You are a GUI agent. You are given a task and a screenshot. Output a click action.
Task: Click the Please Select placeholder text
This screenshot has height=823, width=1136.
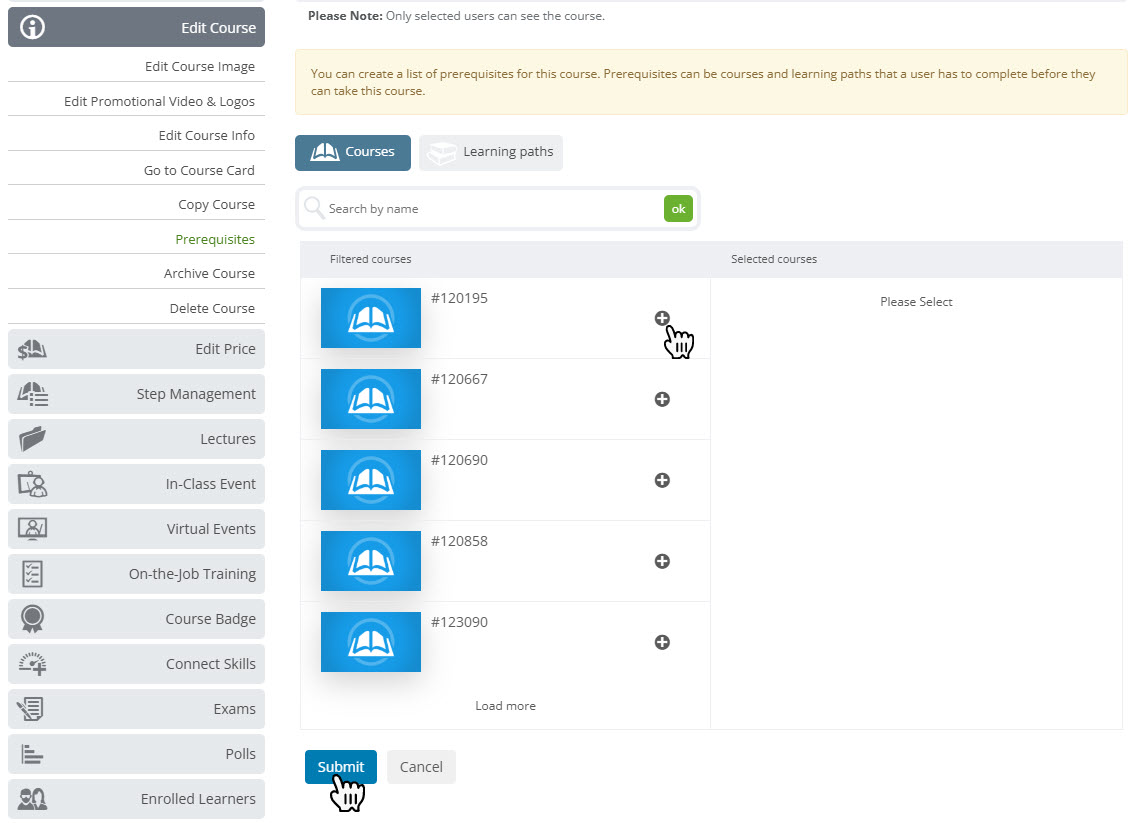point(916,301)
